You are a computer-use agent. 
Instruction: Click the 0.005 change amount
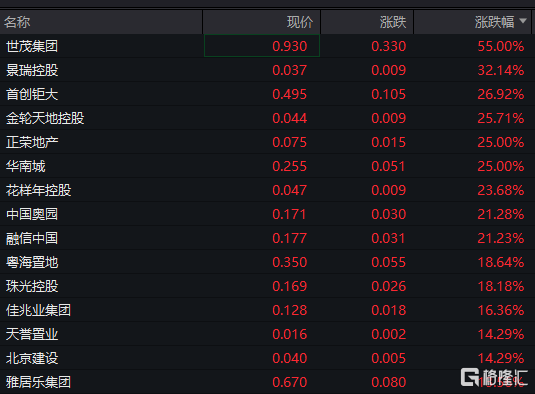389,358
